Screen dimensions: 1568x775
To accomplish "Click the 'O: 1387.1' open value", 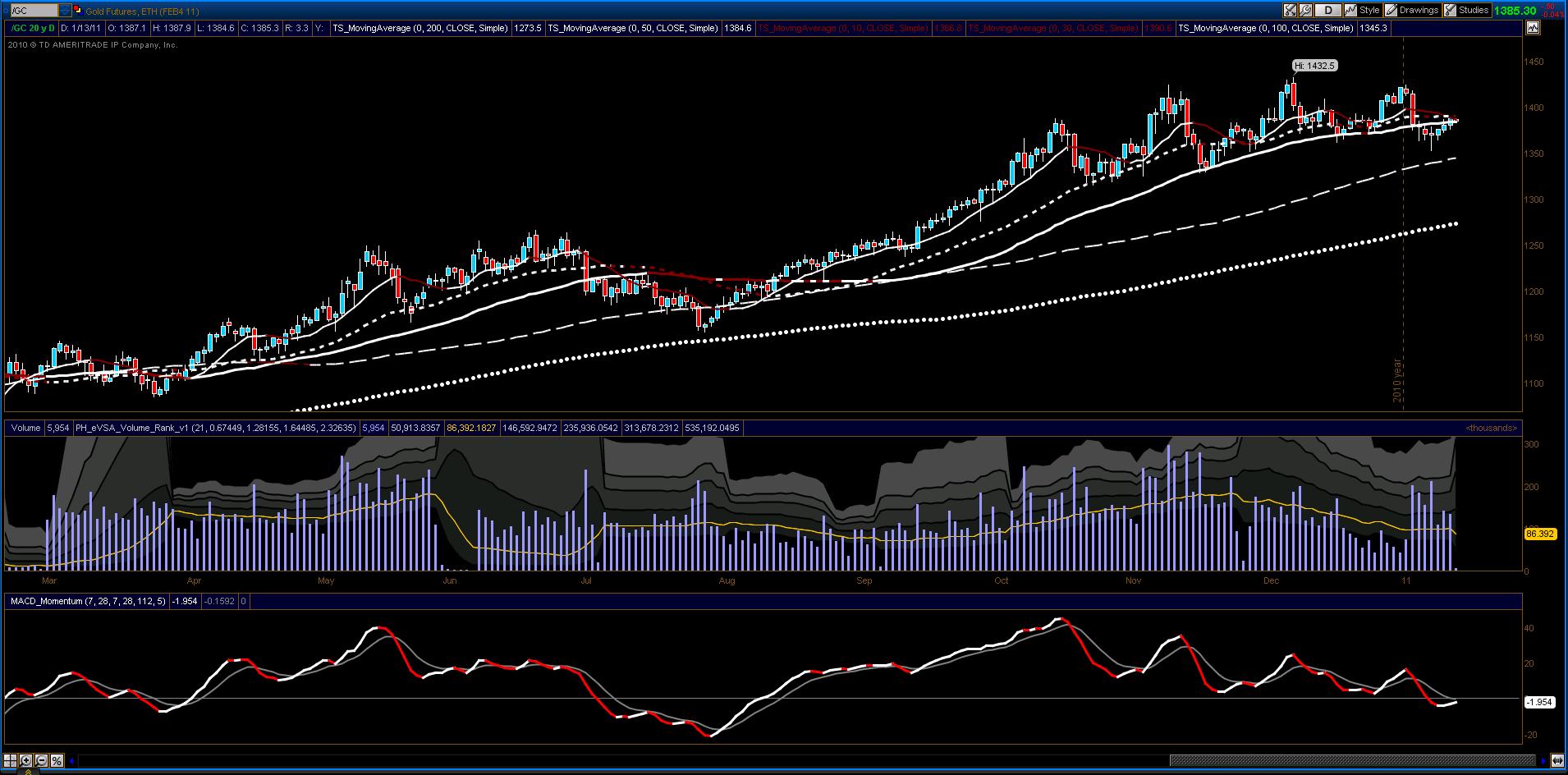I will [126, 28].
